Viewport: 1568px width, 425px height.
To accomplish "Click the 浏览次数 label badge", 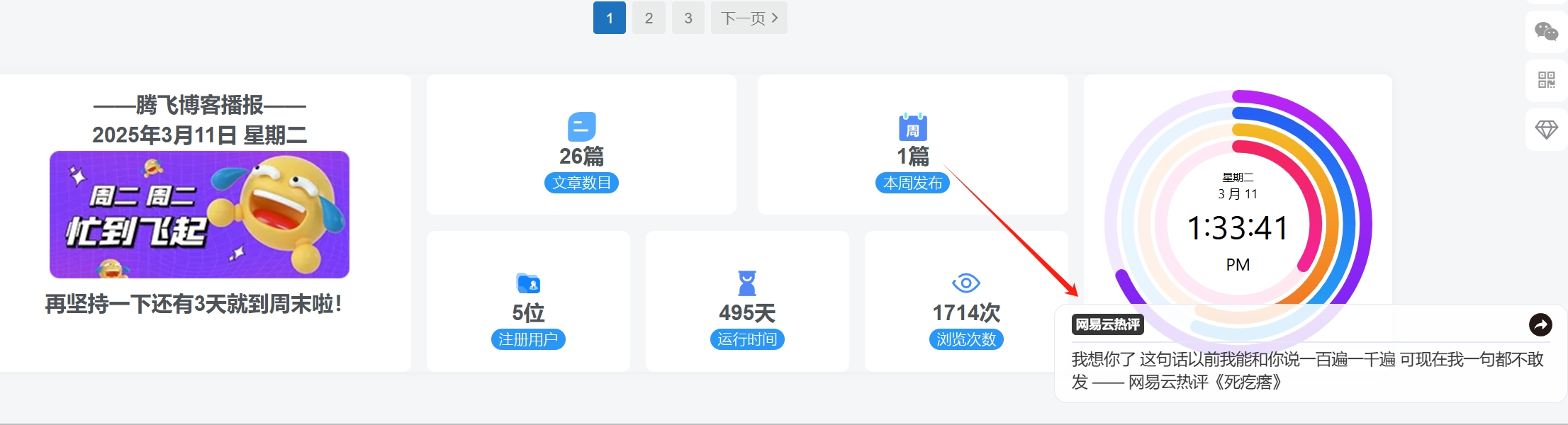I will 965,339.
